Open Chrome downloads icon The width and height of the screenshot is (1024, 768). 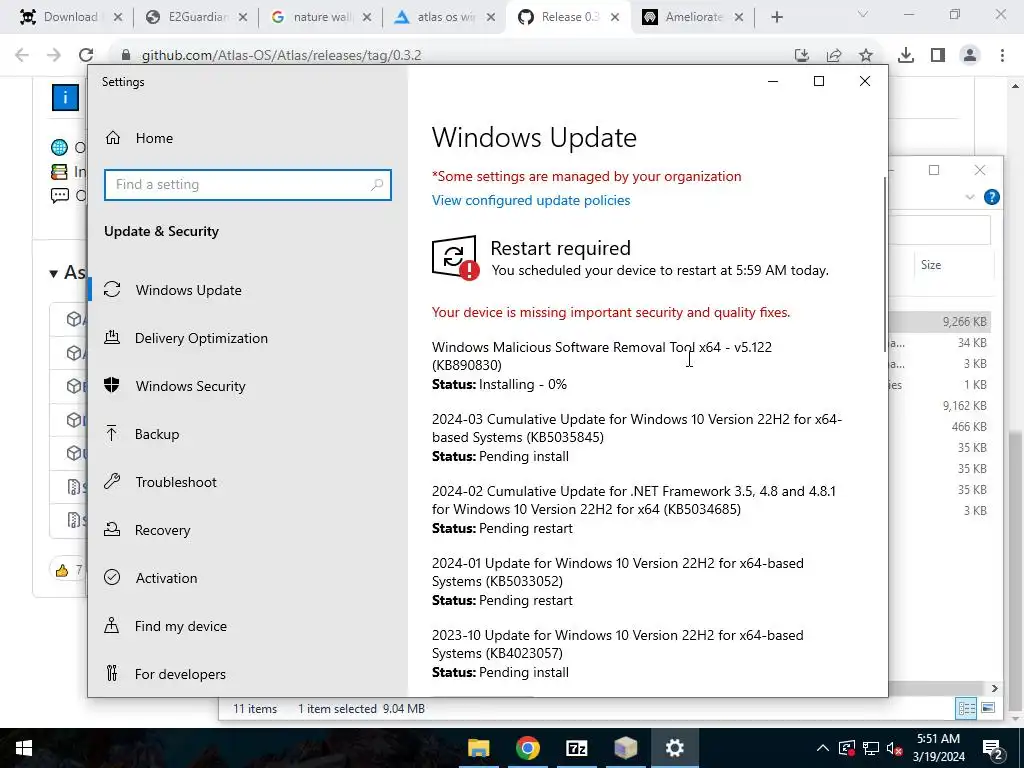[906, 56]
